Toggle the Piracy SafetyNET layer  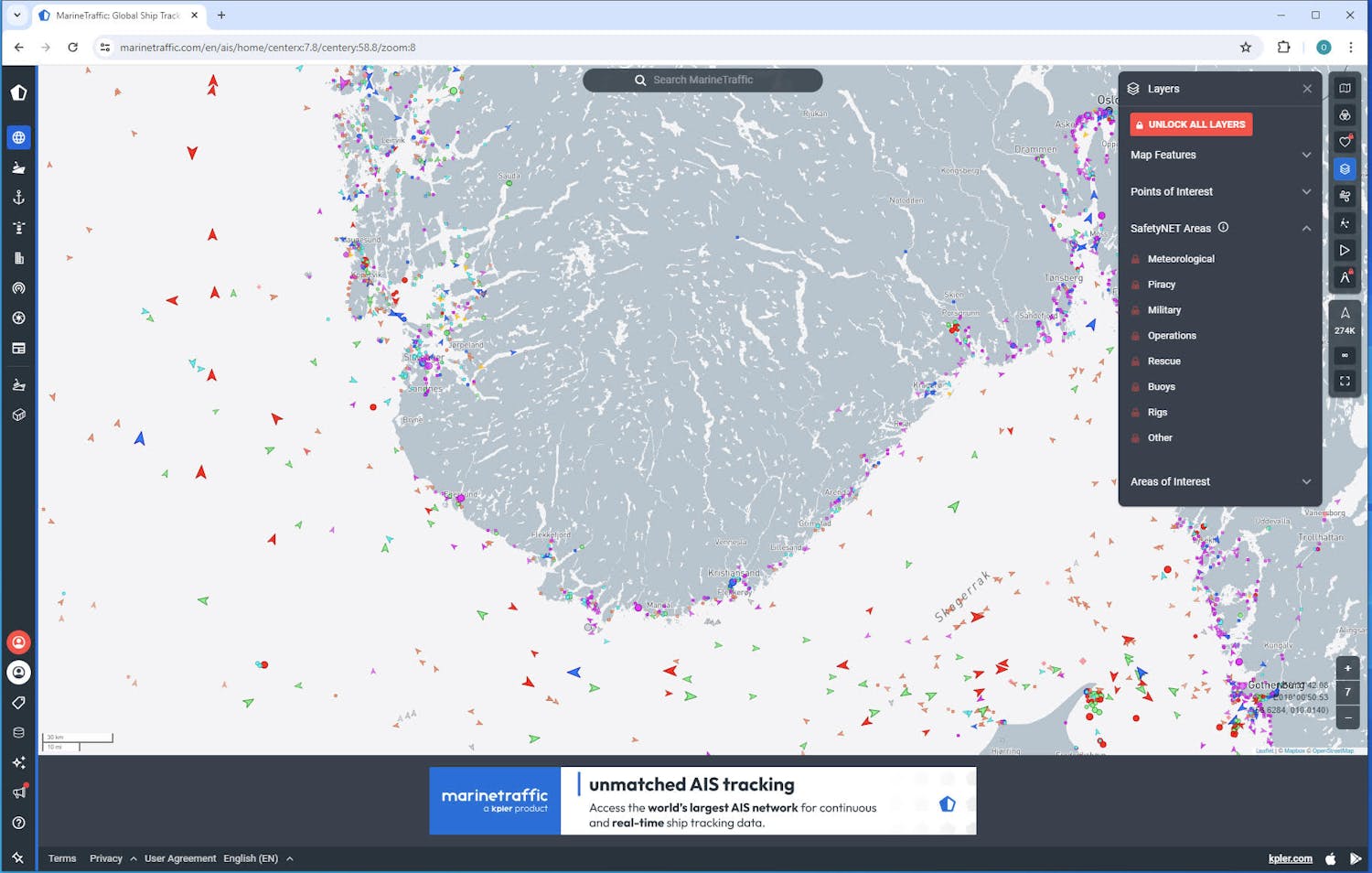(1161, 285)
